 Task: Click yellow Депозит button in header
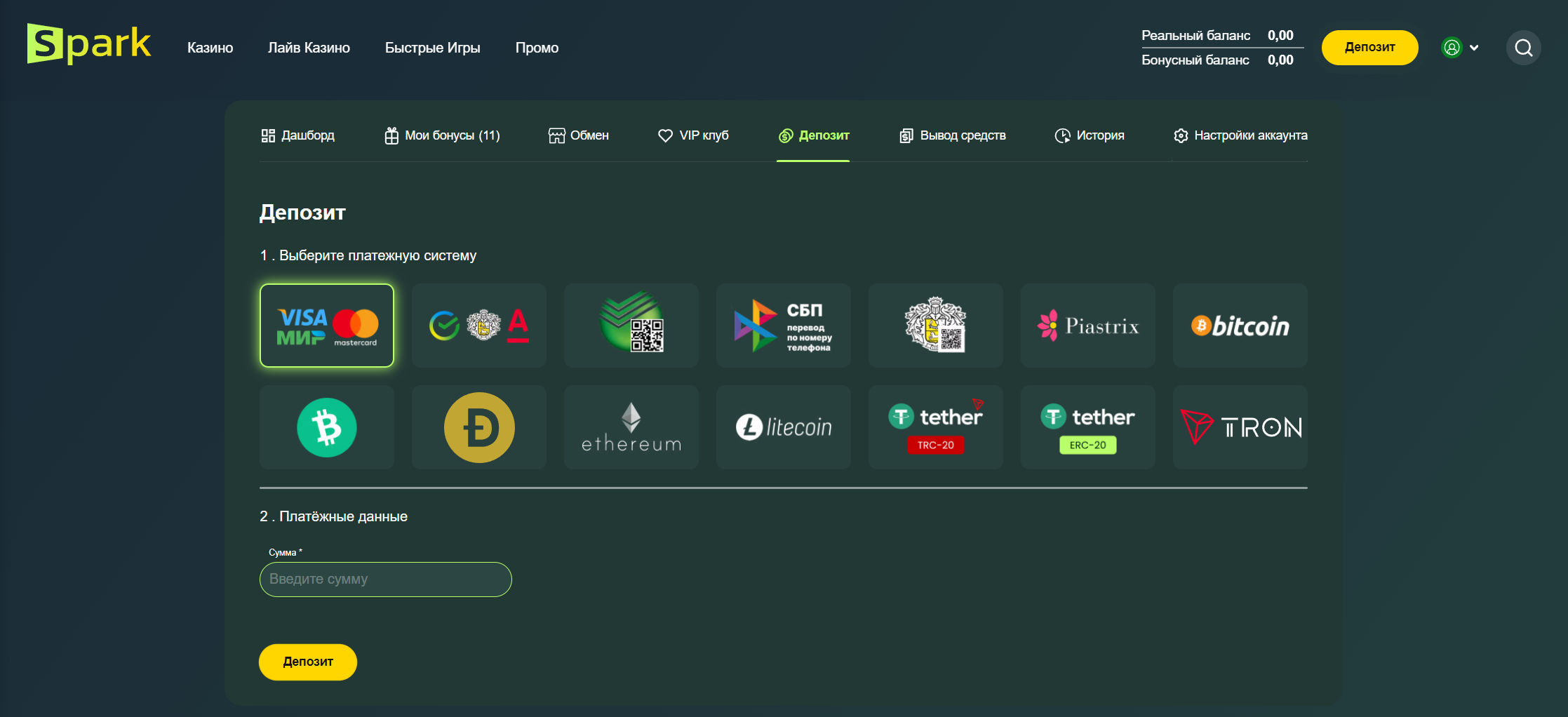tap(1369, 48)
